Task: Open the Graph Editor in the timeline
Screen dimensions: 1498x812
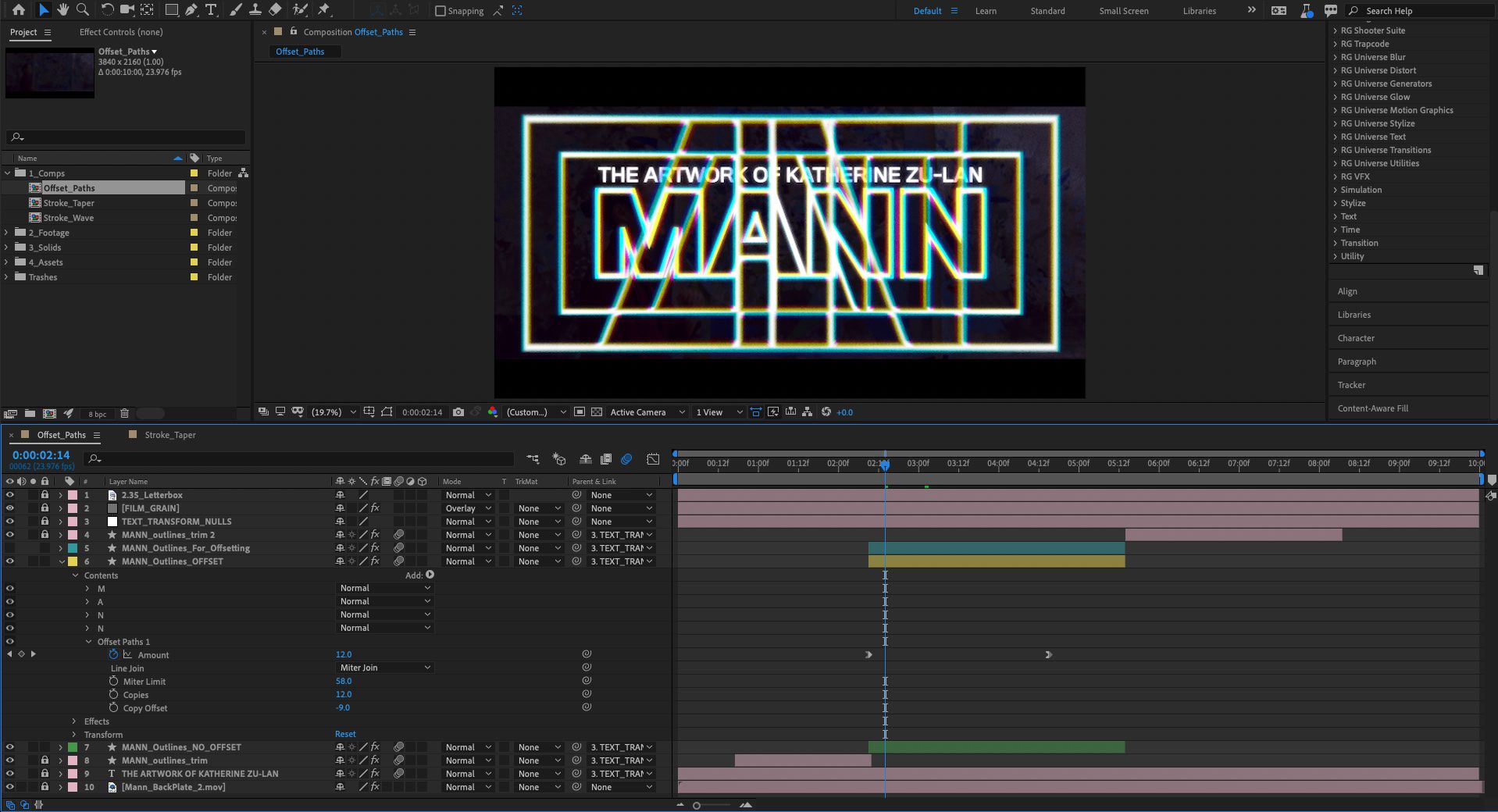Action: 653,459
